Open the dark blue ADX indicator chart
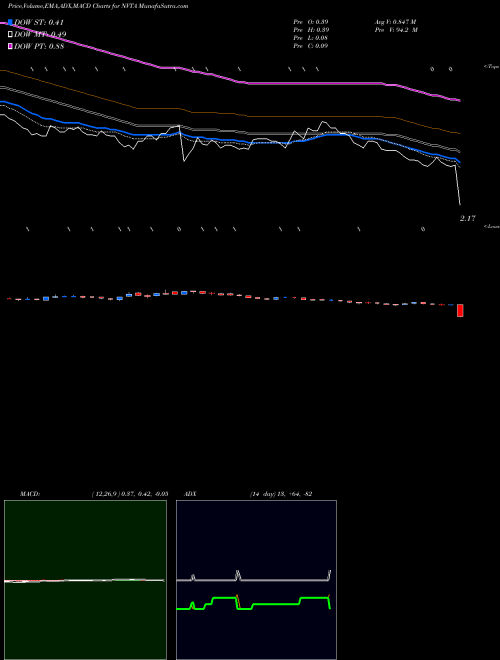The width and height of the screenshot is (500, 660). pos(256,580)
